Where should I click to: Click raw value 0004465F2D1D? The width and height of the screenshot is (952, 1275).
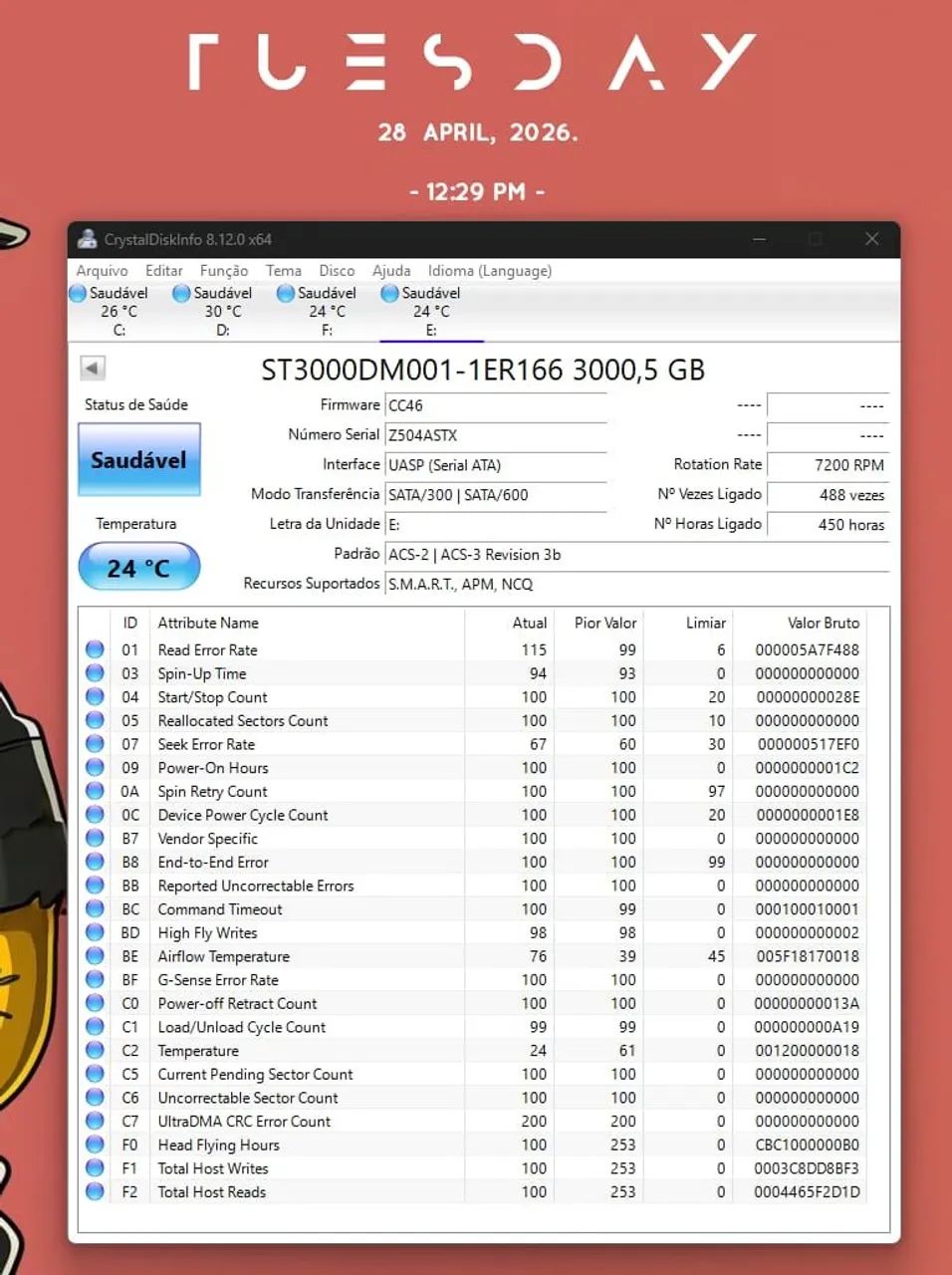point(807,1192)
